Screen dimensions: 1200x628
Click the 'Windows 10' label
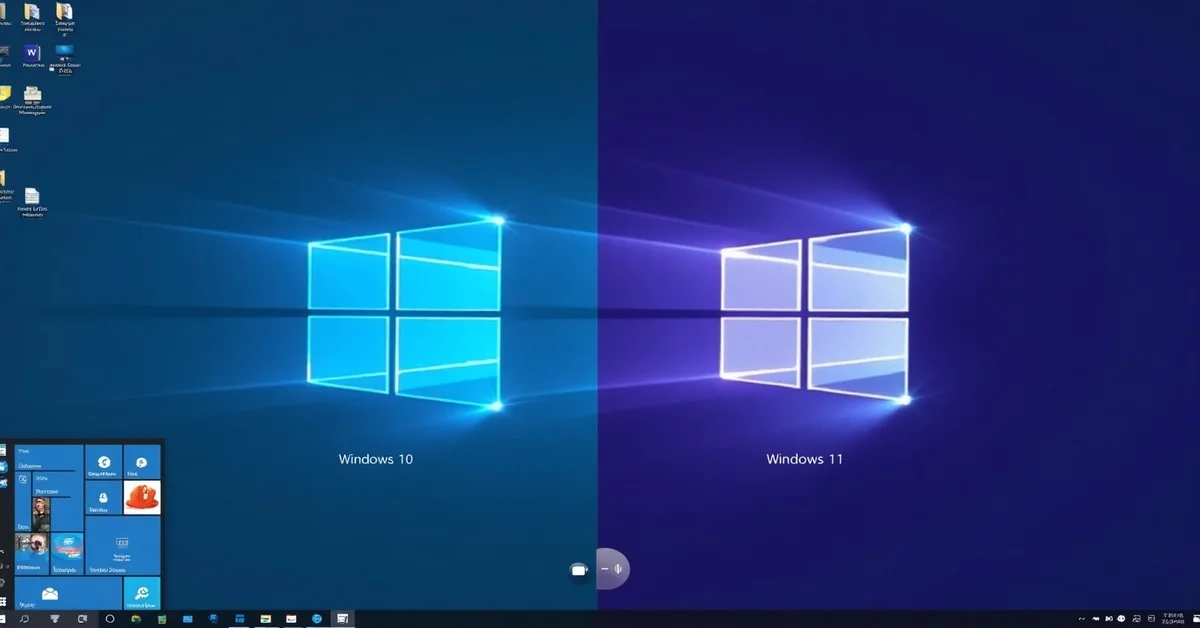coord(376,459)
